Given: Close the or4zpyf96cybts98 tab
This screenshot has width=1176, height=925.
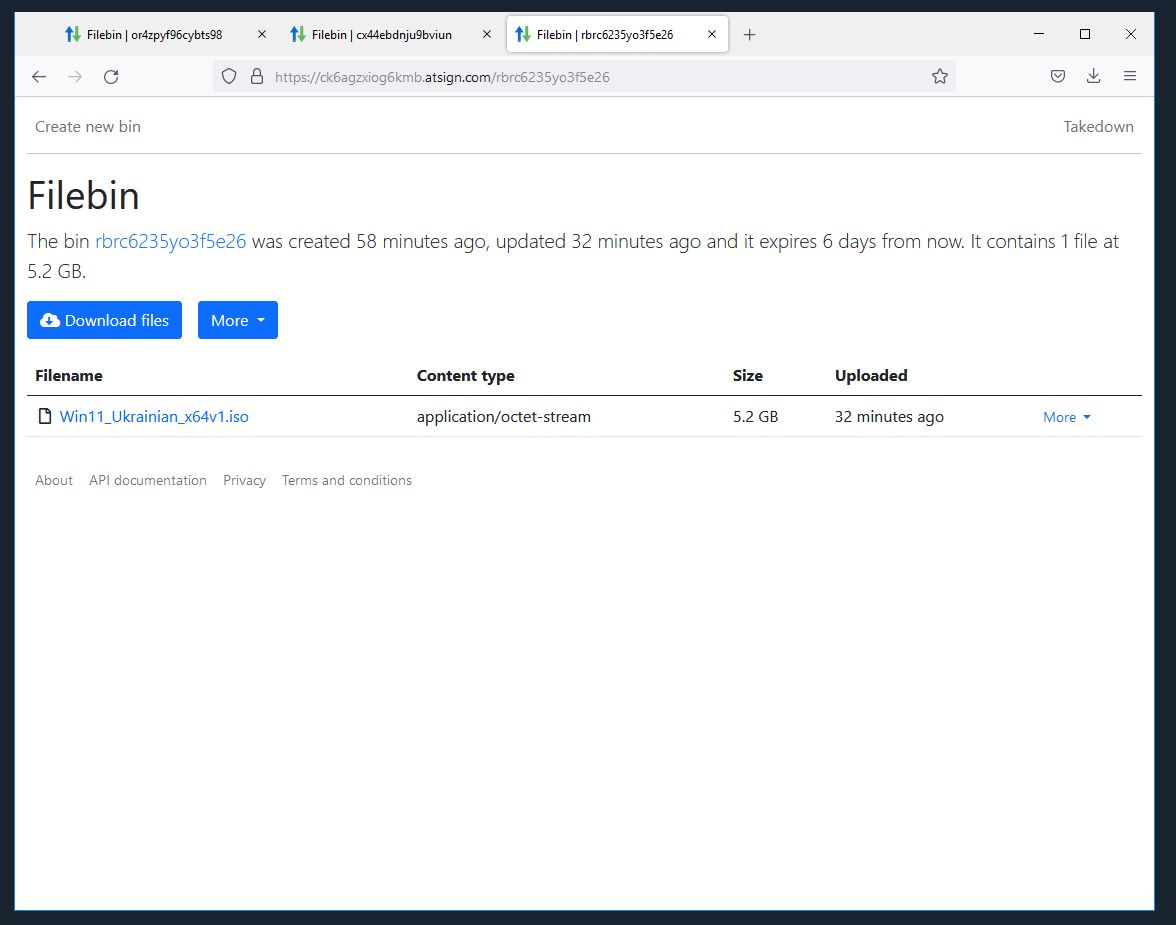Looking at the screenshot, I should pos(262,35).
